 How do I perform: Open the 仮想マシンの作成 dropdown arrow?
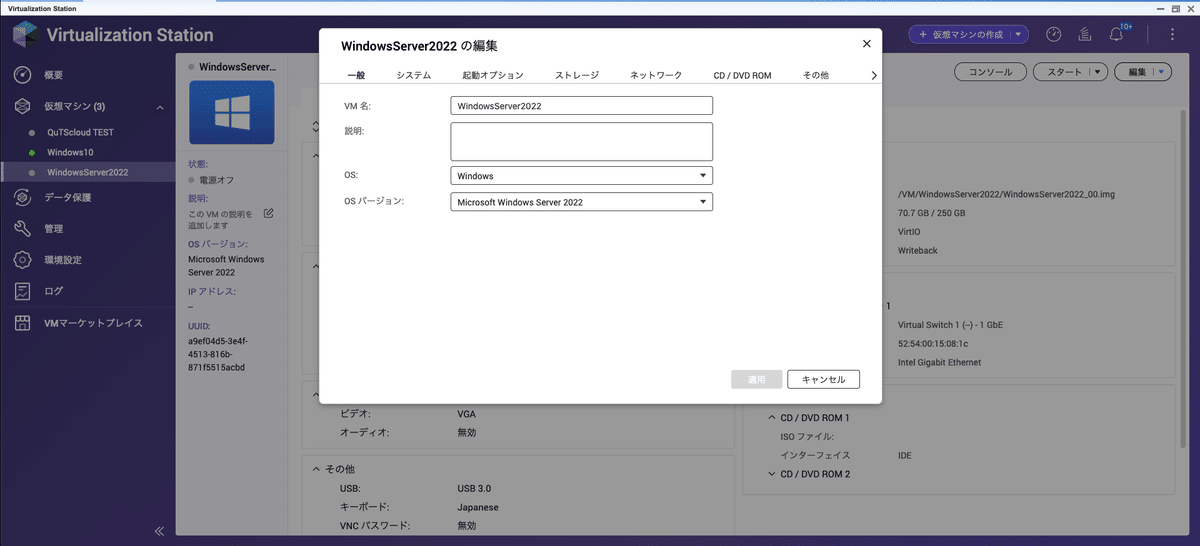click(1018, 34)
